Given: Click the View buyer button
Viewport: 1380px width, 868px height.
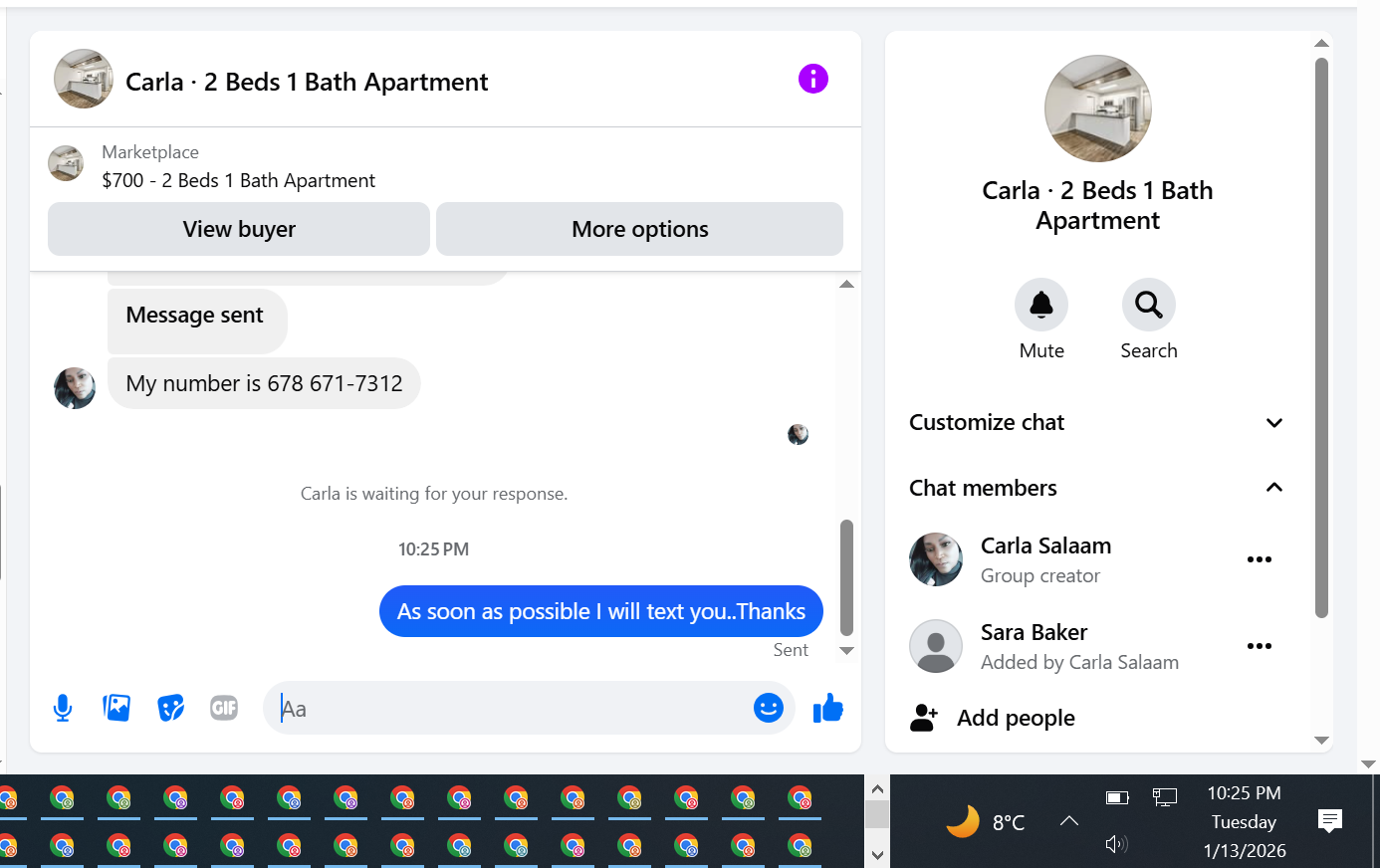Looking at the screenshot, I should tap(239, 229).
